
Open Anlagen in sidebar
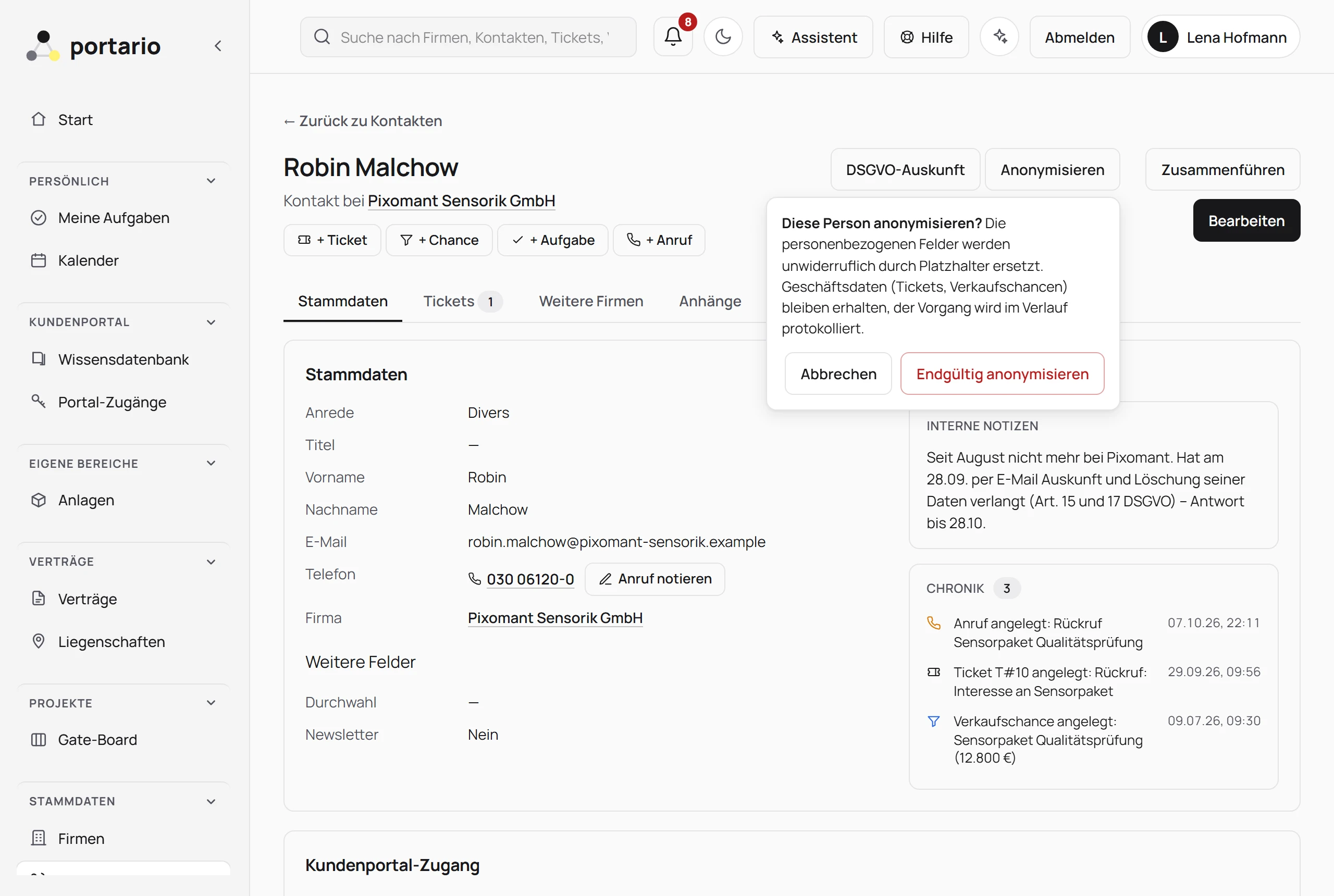click(x=123, y=501)
